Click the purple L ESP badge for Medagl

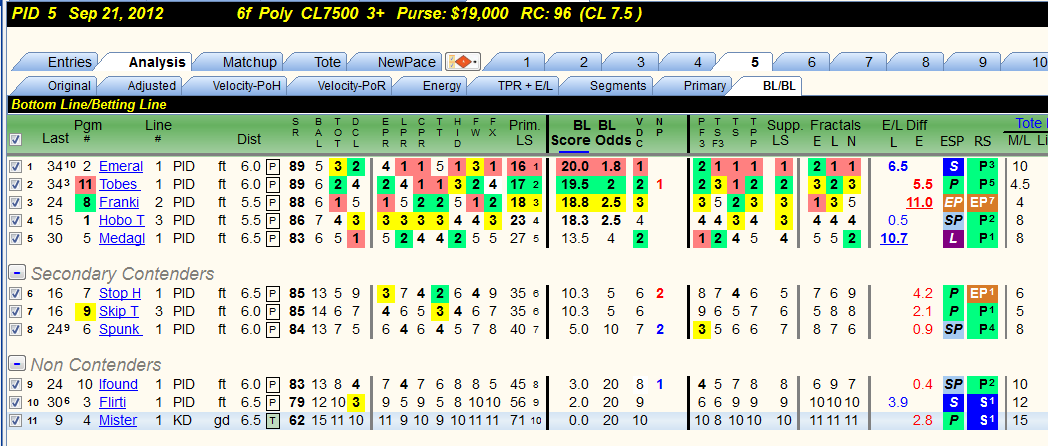(953, 239)
